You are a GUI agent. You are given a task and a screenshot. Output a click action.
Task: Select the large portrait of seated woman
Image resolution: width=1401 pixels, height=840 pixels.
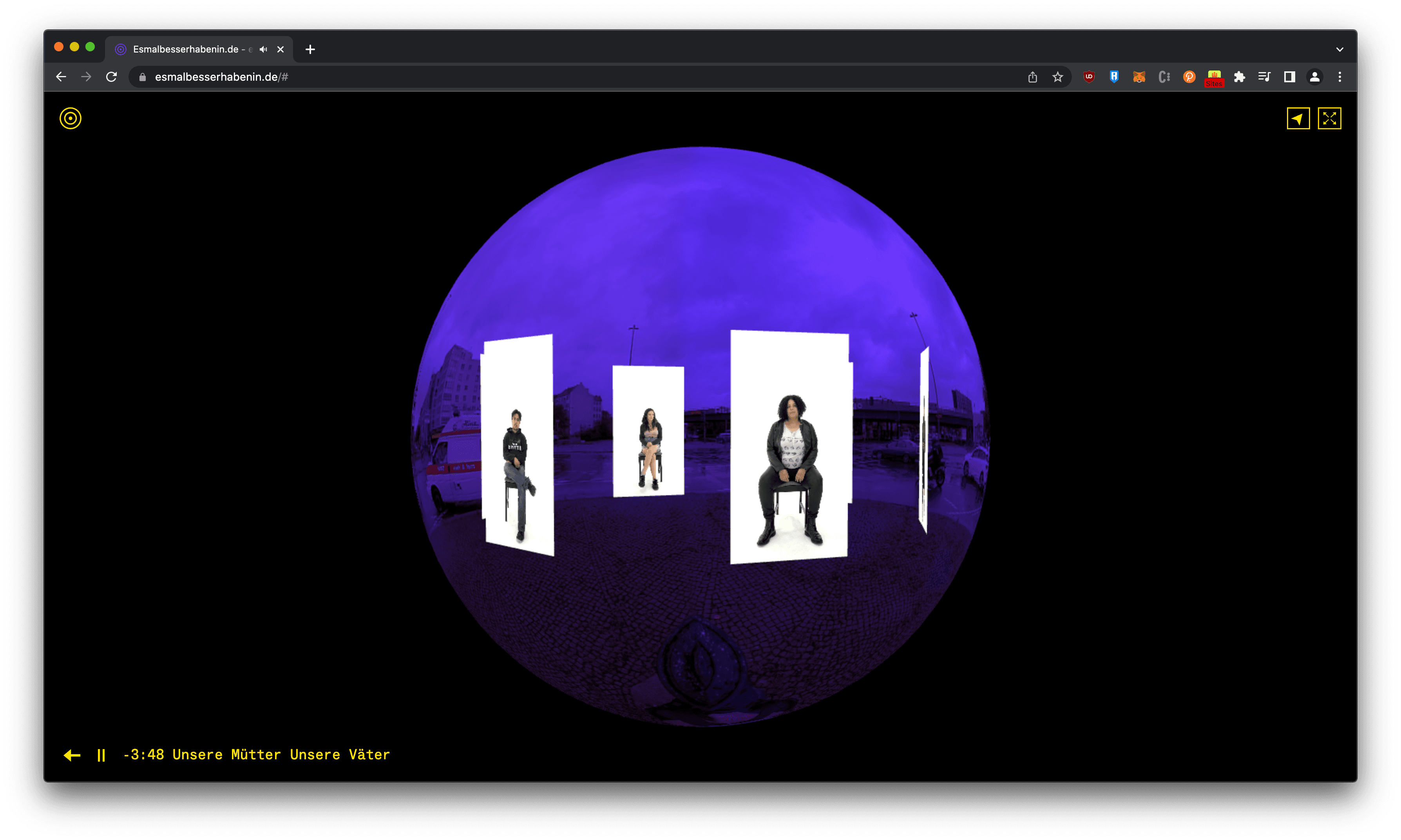790,447
